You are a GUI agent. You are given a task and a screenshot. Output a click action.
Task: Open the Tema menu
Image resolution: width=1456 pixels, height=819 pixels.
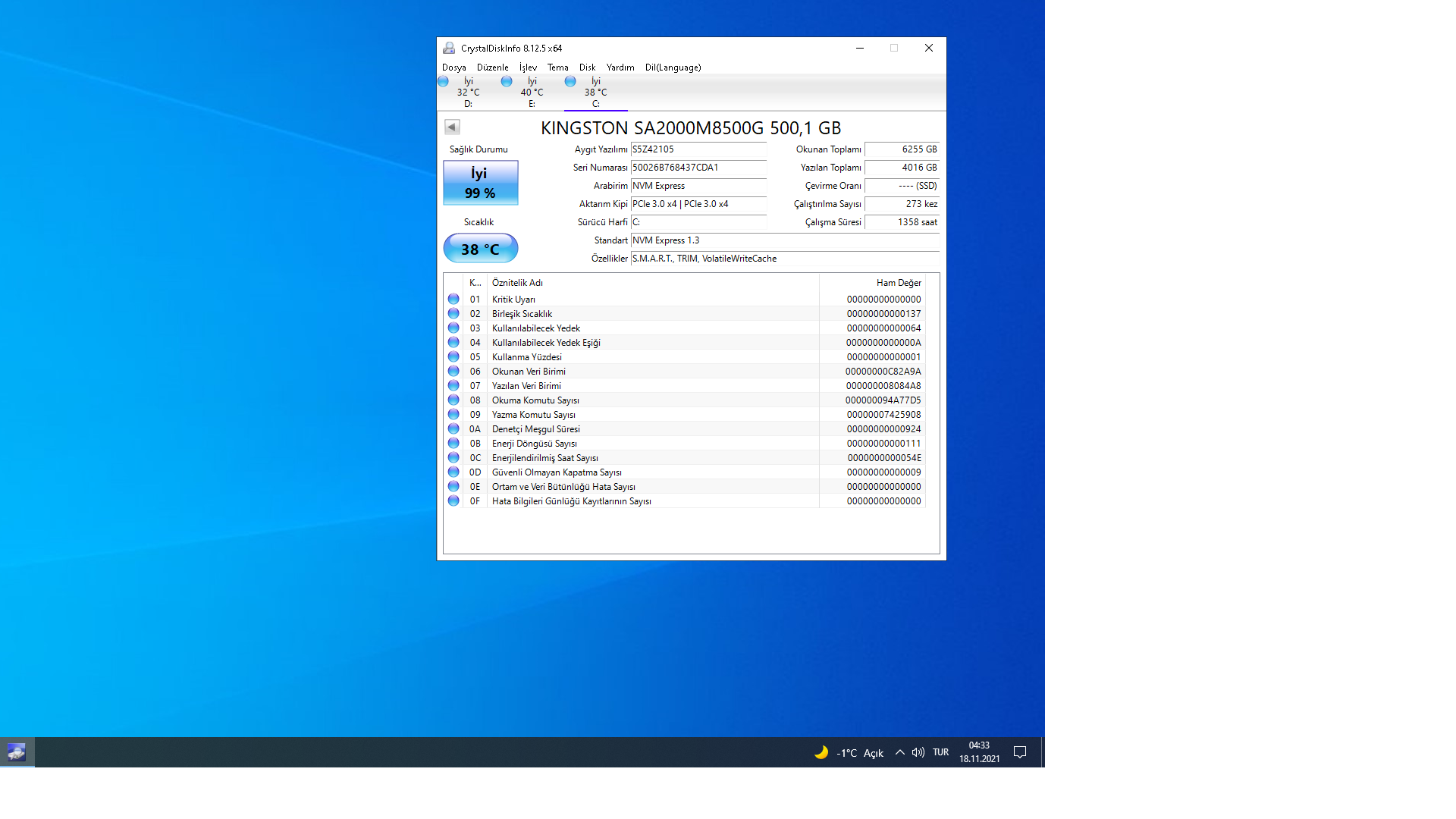pyautogui.click(x=557, y=67)
